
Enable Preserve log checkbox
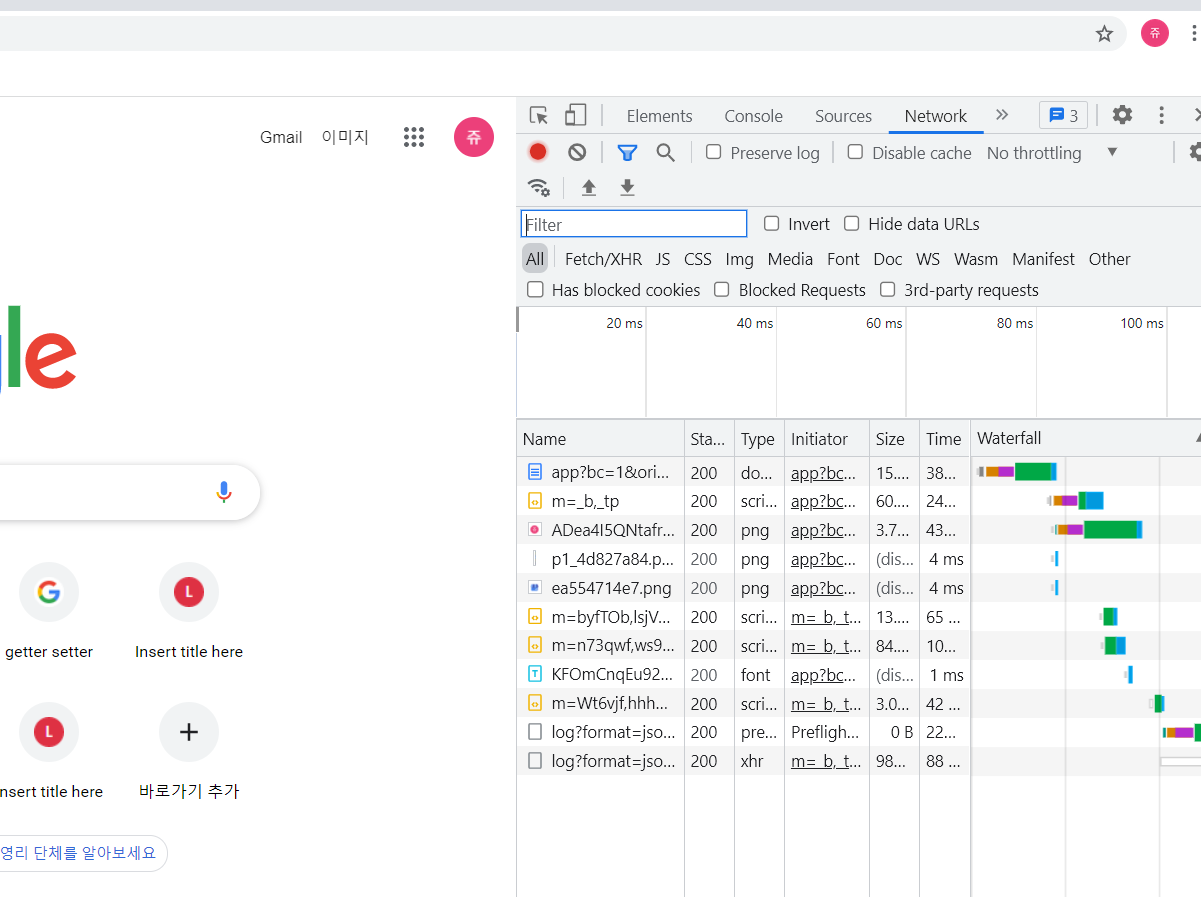713,152
